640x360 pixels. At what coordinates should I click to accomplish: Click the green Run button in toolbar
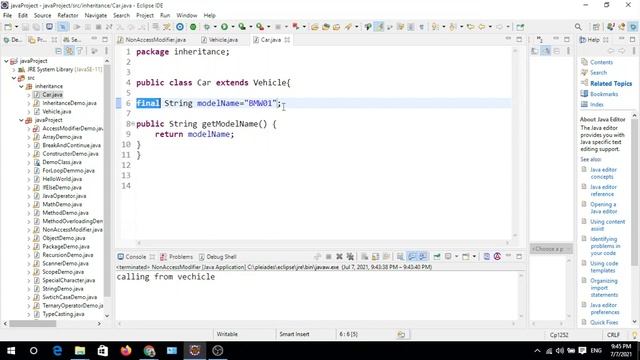224,27
